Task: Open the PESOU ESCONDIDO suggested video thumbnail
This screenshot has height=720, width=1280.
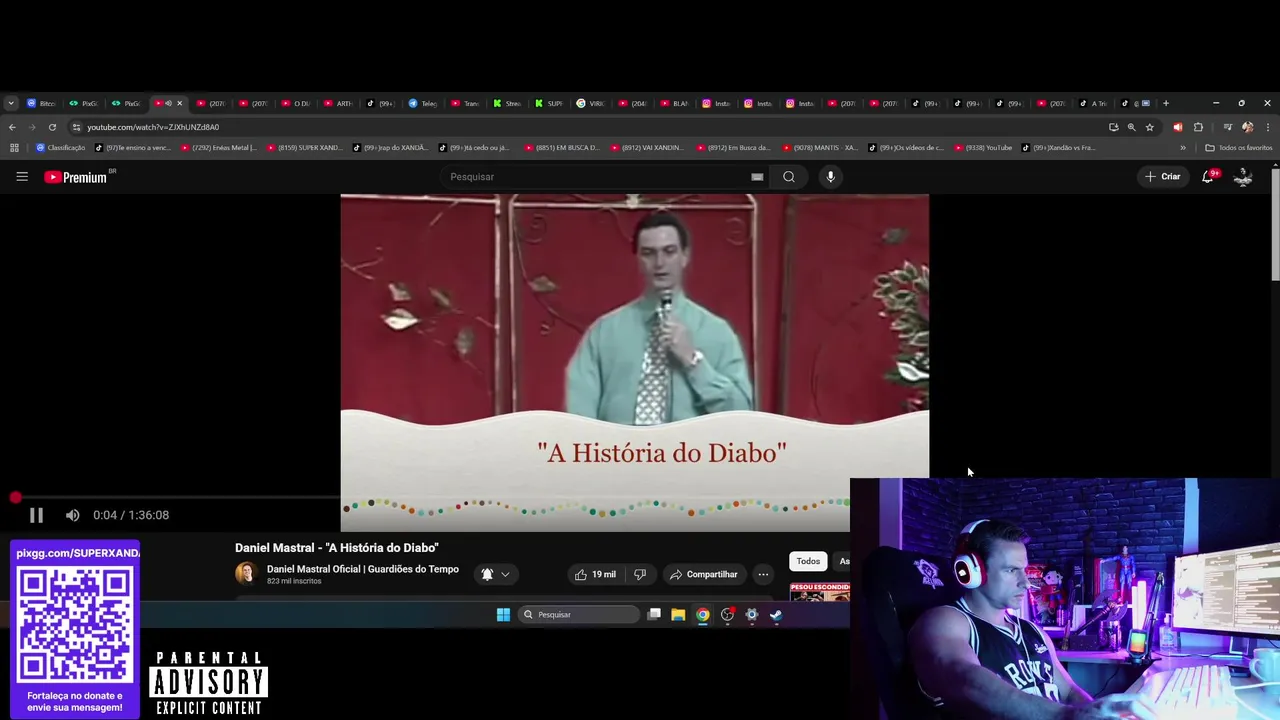Action: point(820,592)
